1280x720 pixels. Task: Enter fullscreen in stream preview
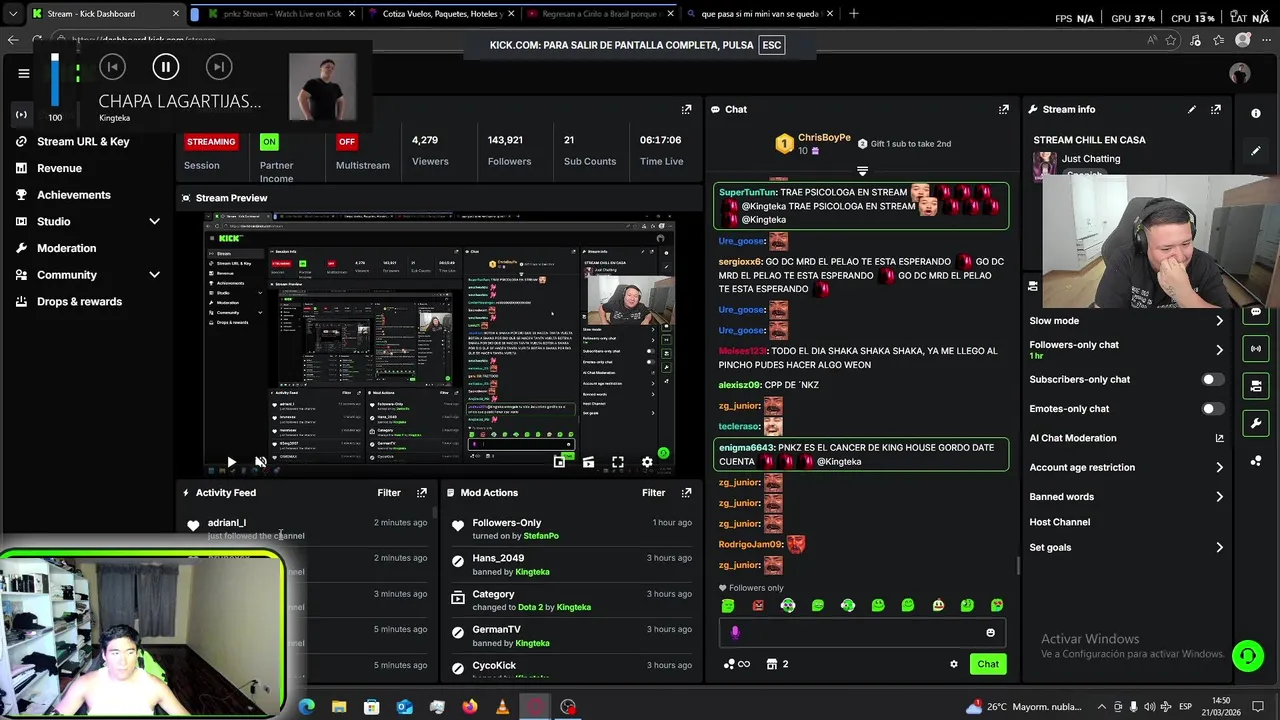(x=618, y=462)
